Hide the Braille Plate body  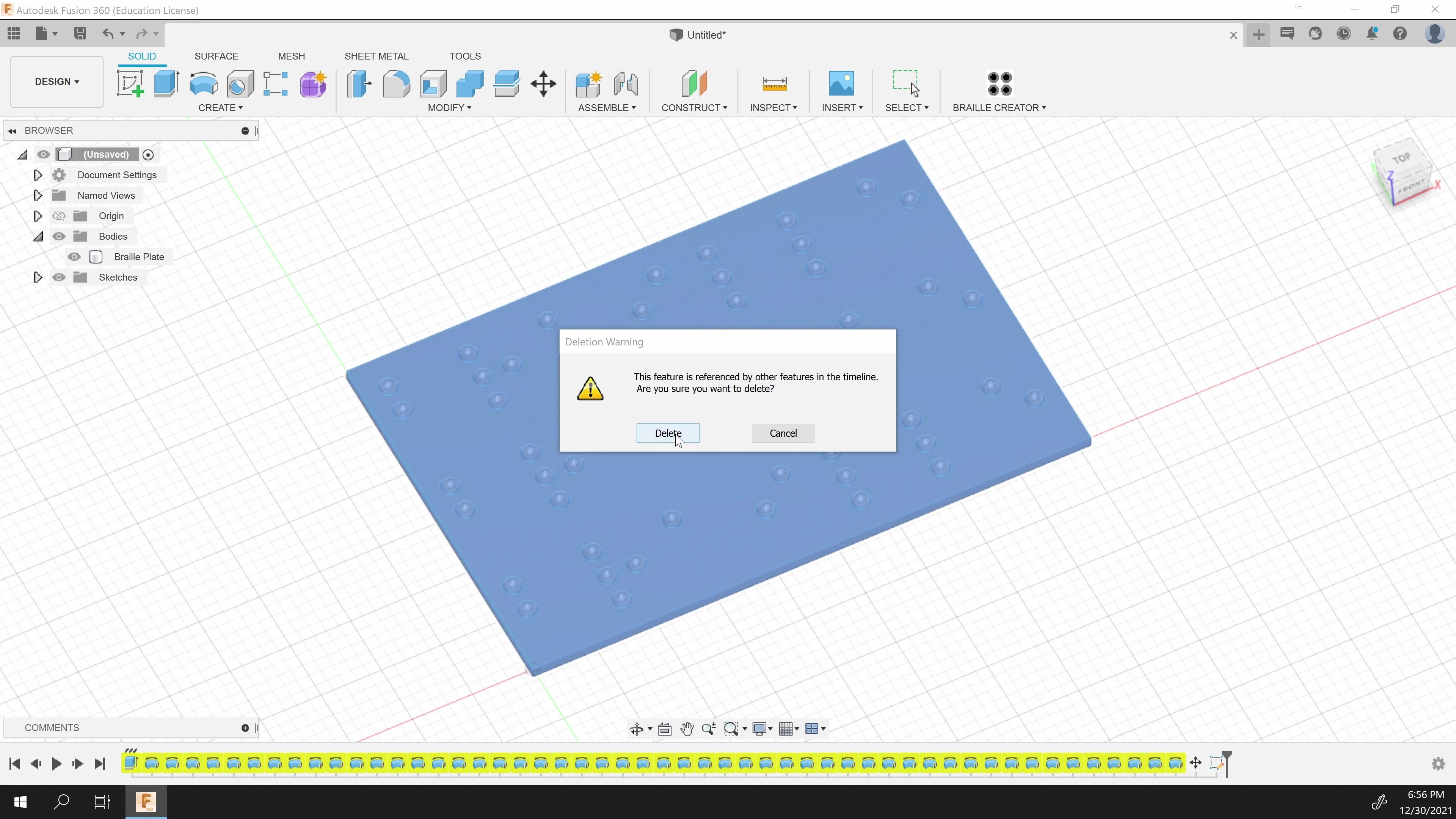(x=74, y=257)
